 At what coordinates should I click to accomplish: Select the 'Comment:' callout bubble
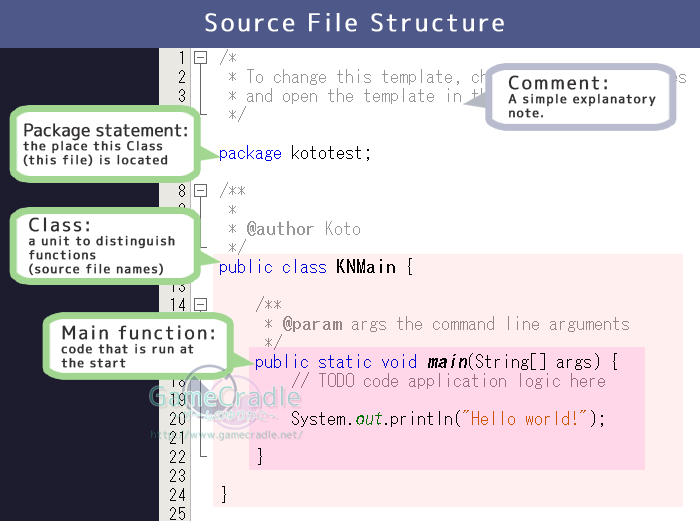[581, 97]
